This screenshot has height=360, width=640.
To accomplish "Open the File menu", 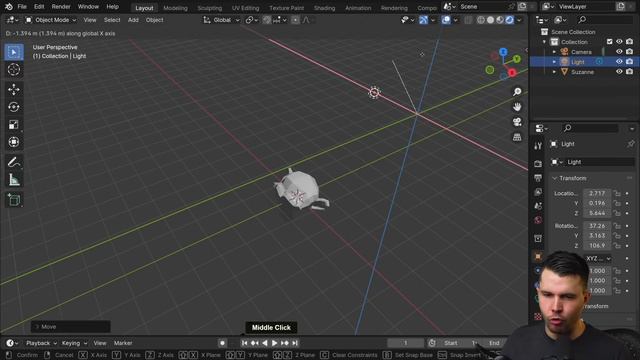I will pyautogui.click(x=22, y=7).
